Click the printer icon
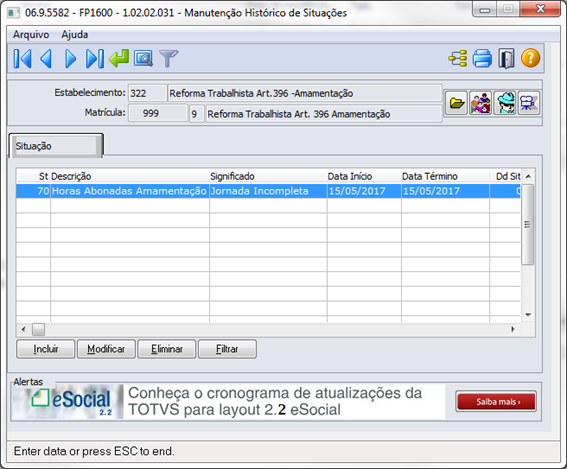567x469 pixels. click(482, 58)
